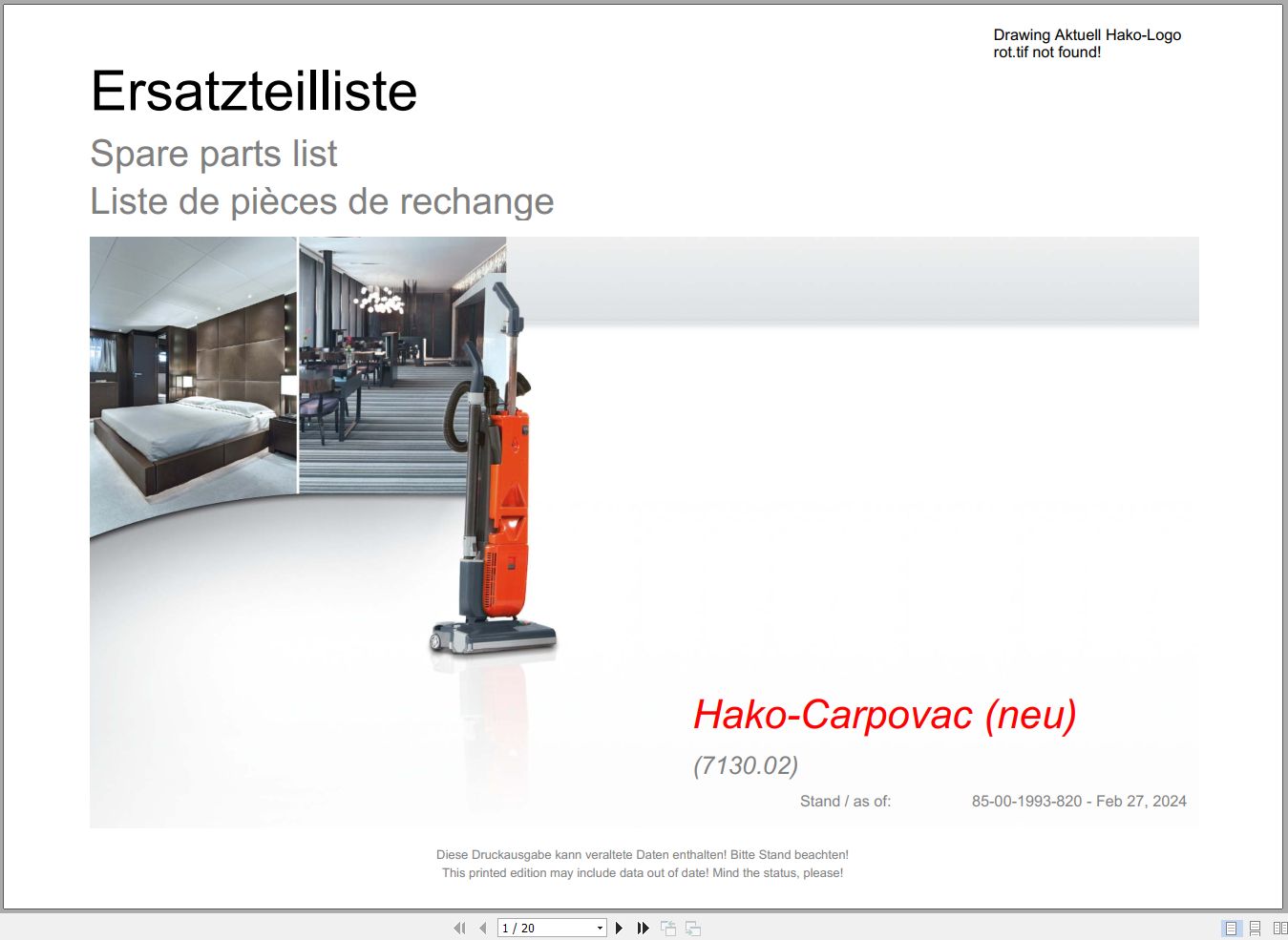This screenshot has width=1288, height=940.
Task: Click the next view icon
Action: pos(693,928)
